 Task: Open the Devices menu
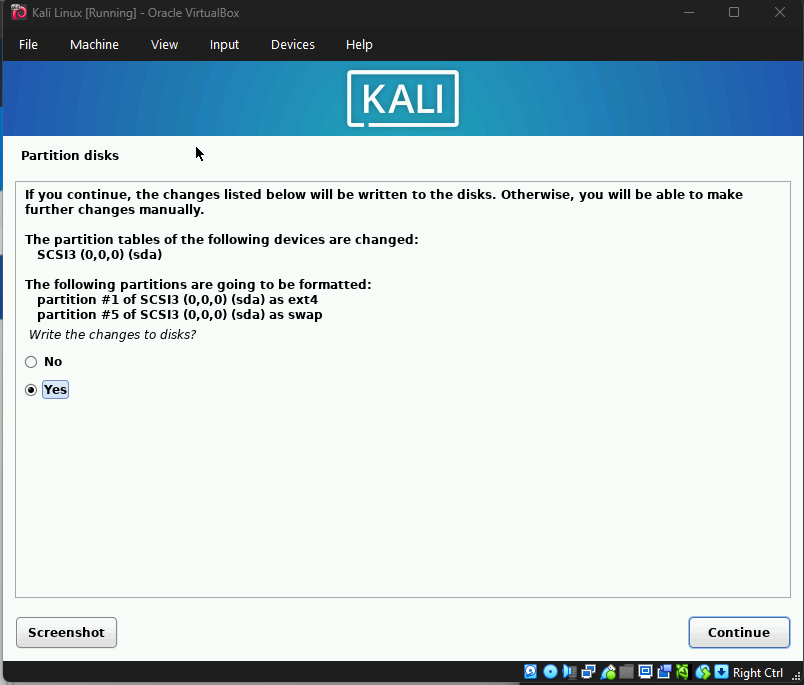point(292,45)
